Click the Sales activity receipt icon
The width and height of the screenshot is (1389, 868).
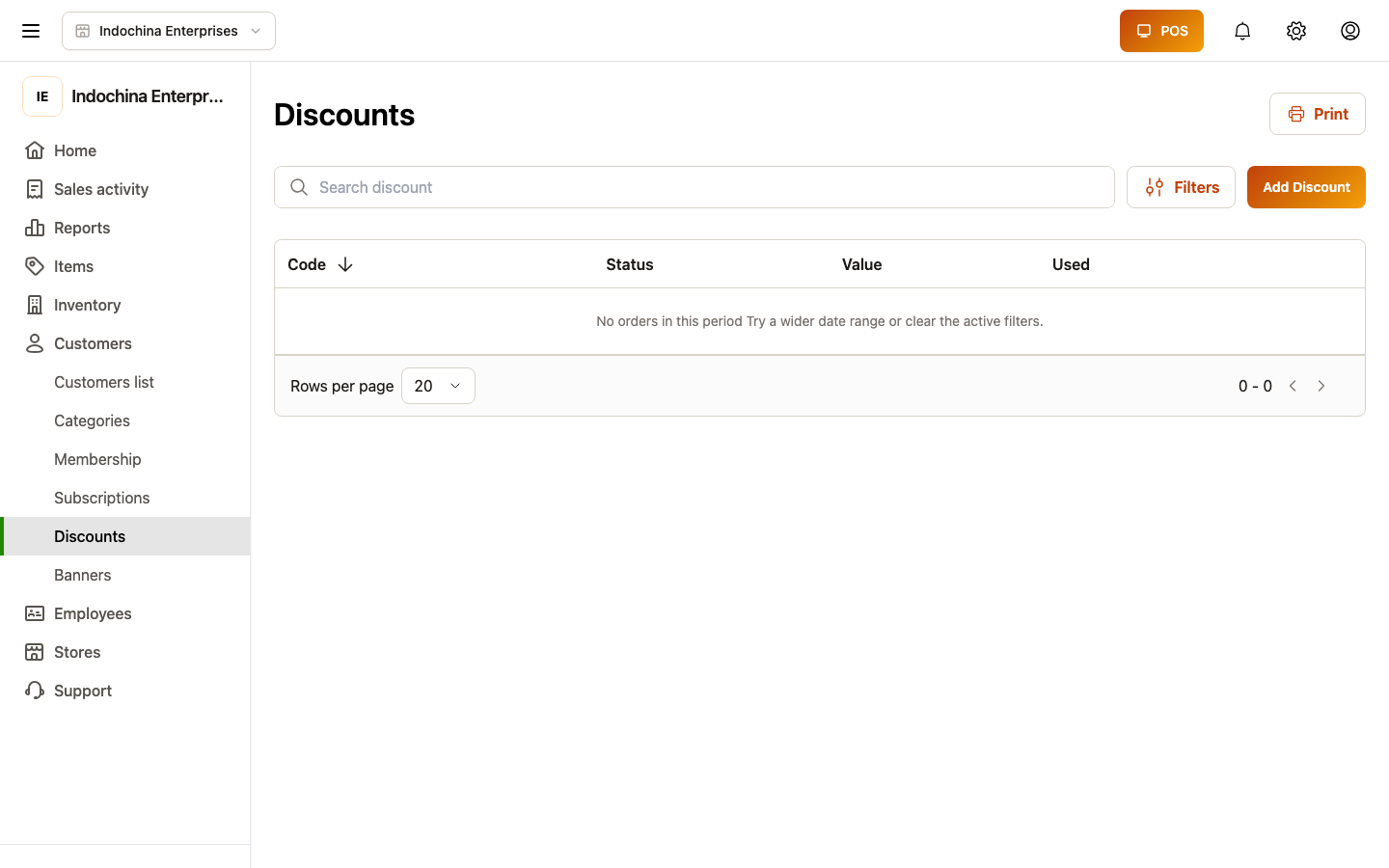35,189
